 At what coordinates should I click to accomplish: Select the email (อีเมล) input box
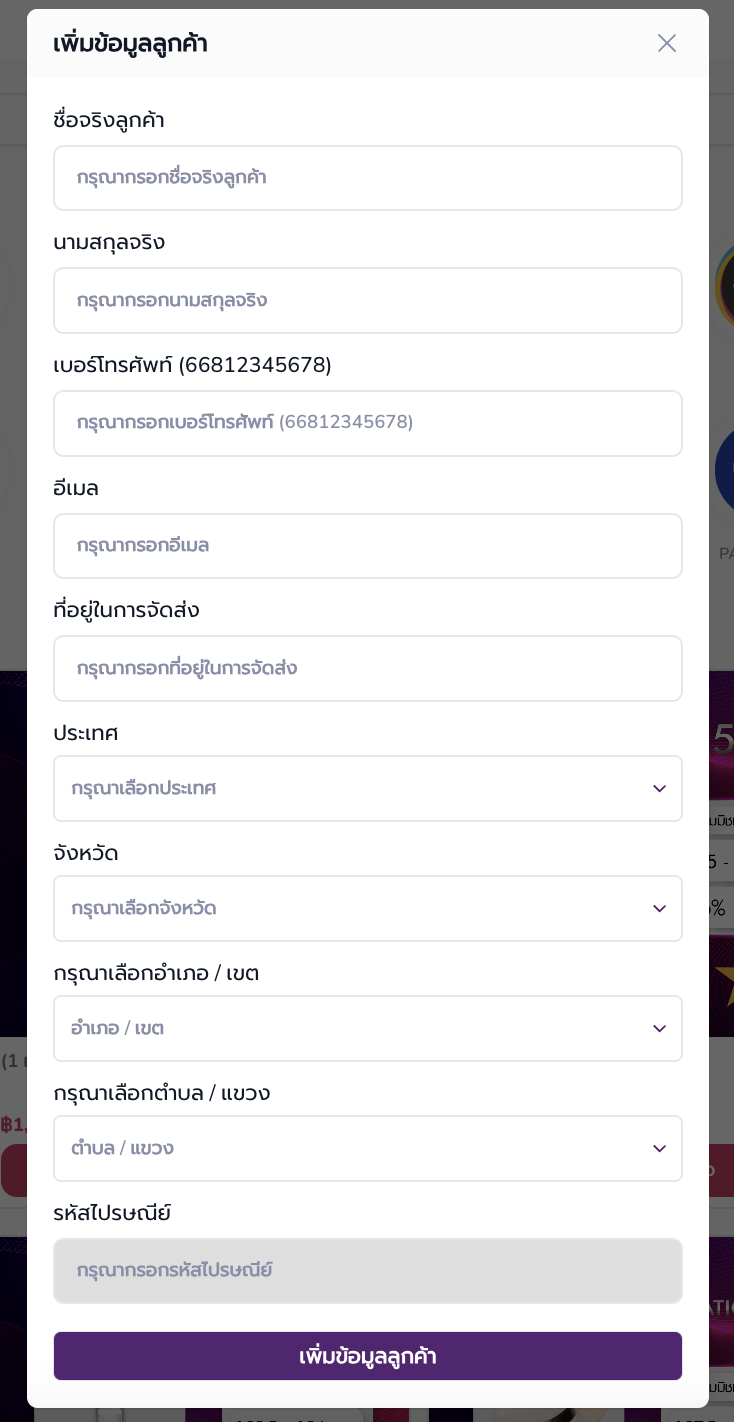click(x=368, y=546)
